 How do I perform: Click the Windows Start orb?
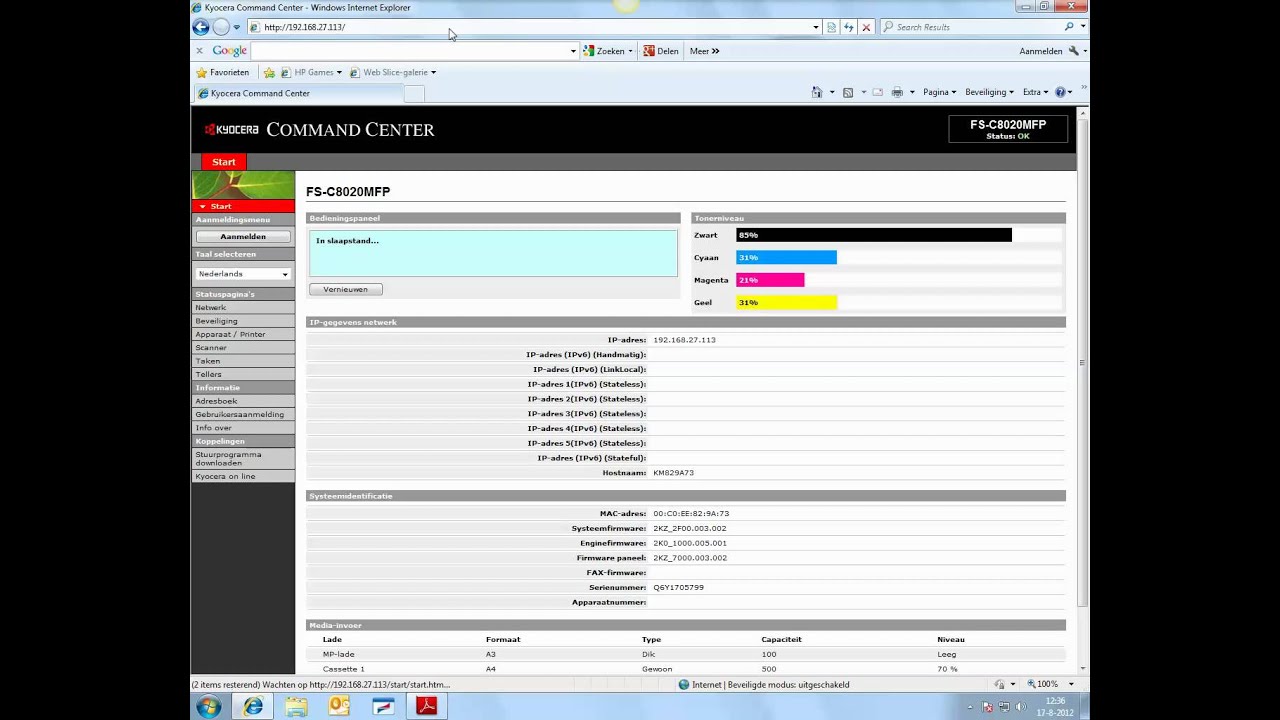tap(209, 706)
